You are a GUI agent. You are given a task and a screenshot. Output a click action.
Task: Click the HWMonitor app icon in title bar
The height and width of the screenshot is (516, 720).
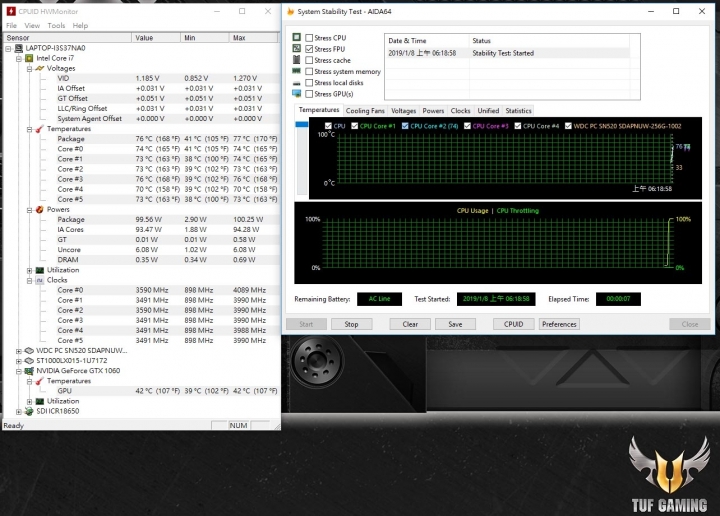click(11, 11)
